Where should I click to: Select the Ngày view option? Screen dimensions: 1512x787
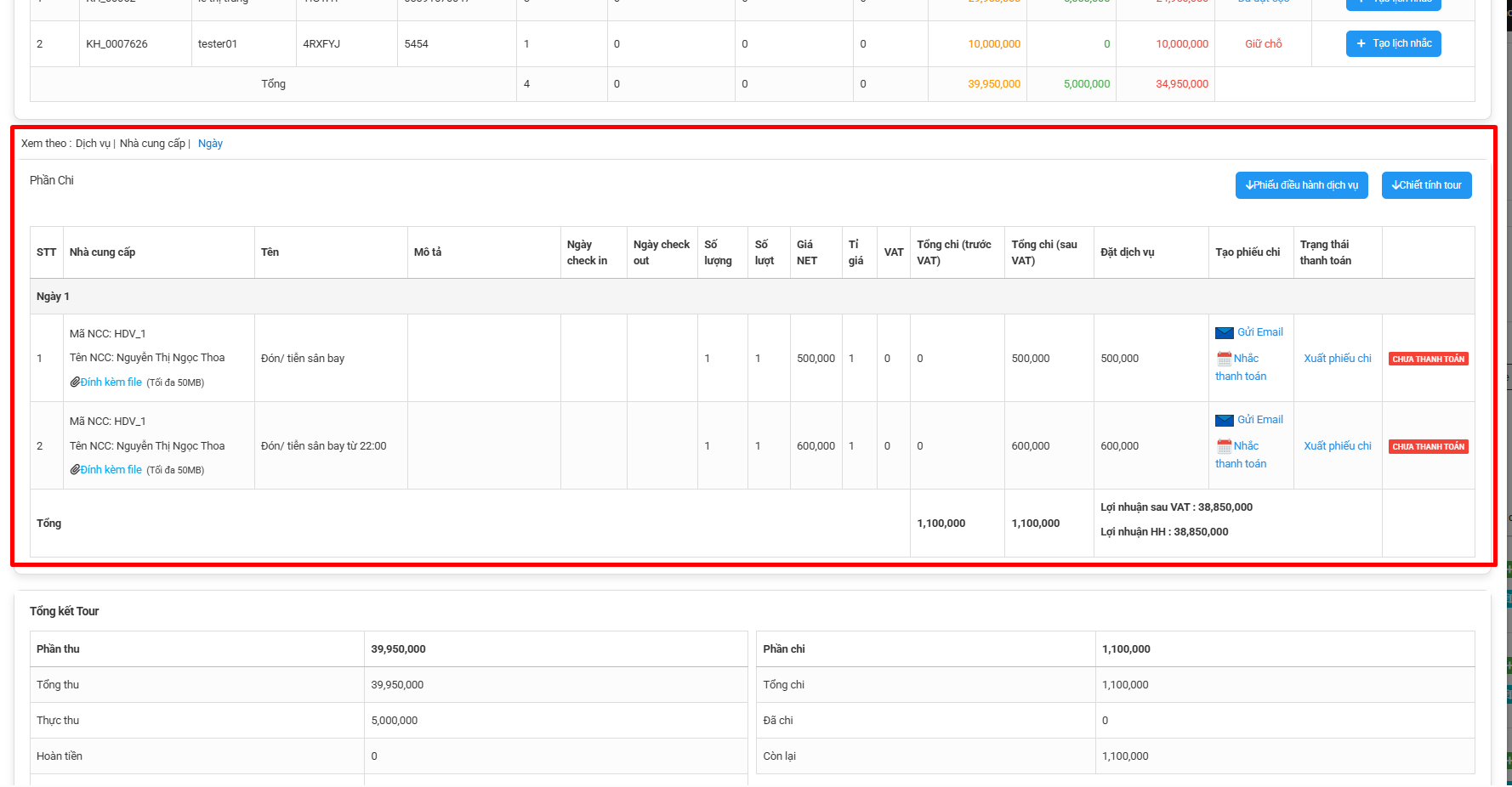click(210, 144)
